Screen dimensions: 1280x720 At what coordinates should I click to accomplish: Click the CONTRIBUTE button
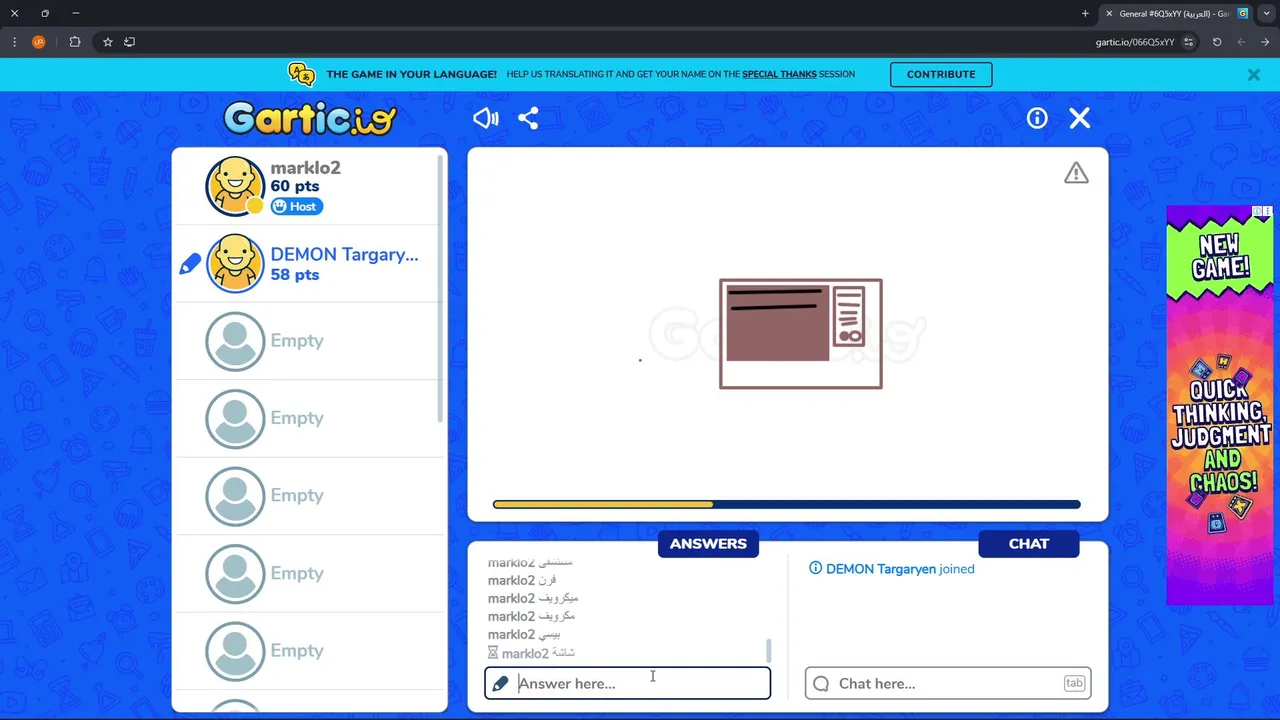pos(941,74)
